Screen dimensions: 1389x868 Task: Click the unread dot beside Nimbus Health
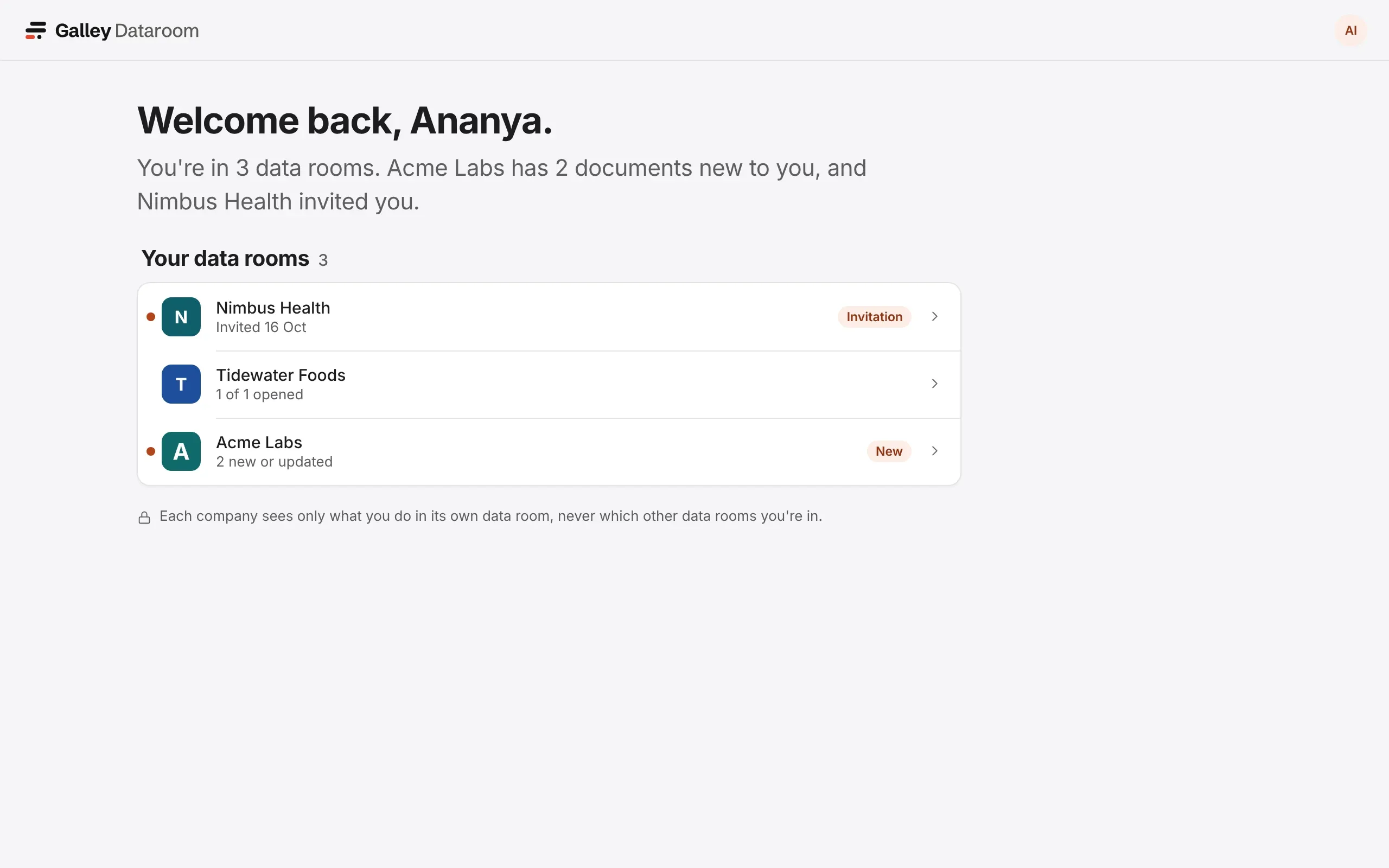pos(151,317)
